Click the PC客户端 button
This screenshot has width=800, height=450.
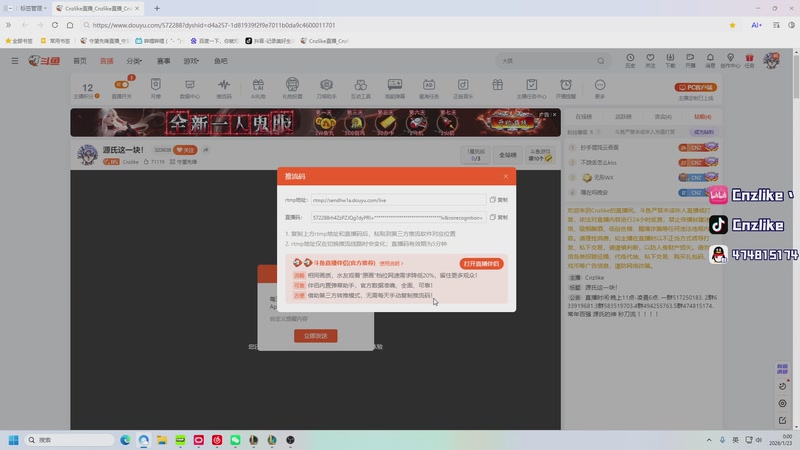click(696, 87)
